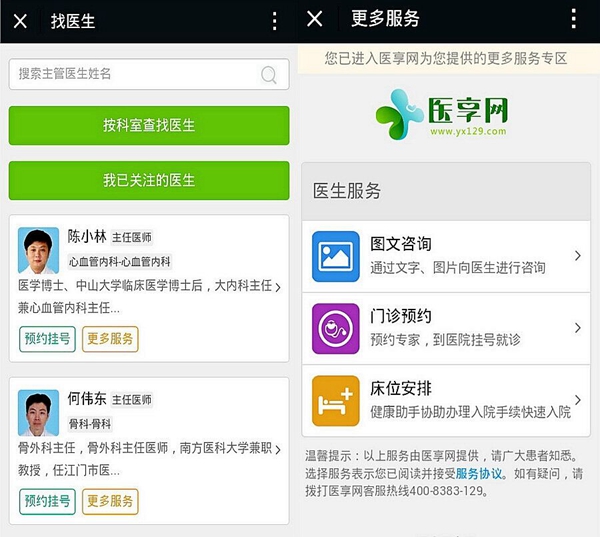
Task: Tap 预约挂号 for 陈小林
Action: (x=47, y=339)
